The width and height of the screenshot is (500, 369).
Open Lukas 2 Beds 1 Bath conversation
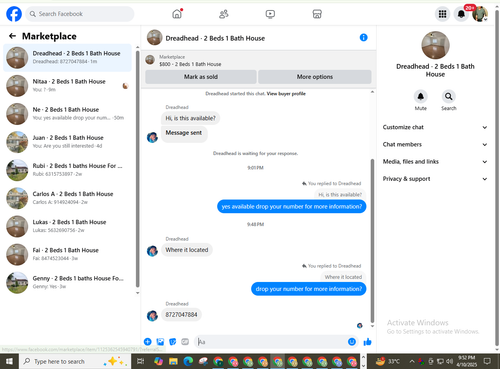tap(68, 226)
